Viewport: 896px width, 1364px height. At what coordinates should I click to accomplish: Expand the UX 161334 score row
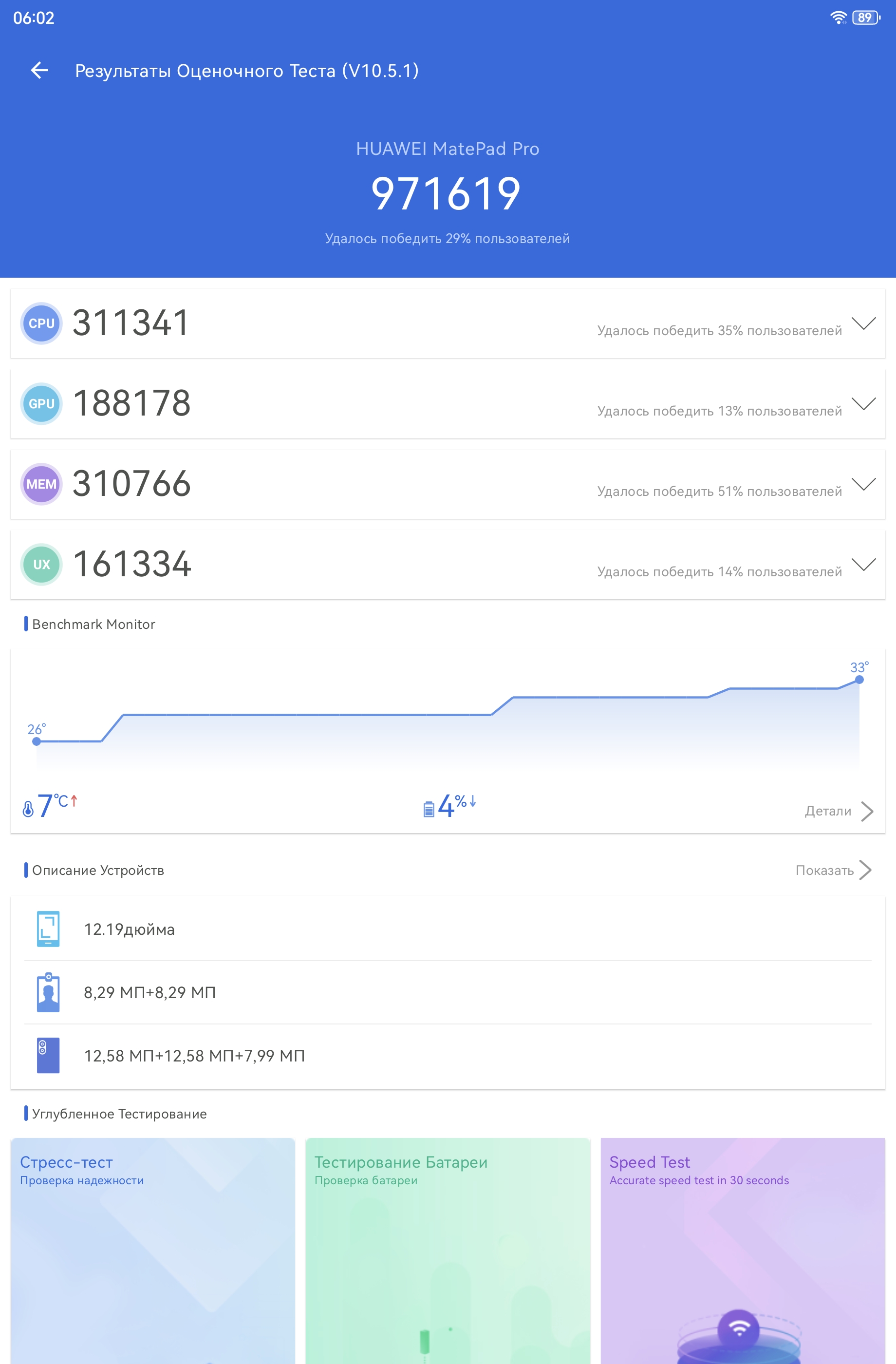click(863, 564)
